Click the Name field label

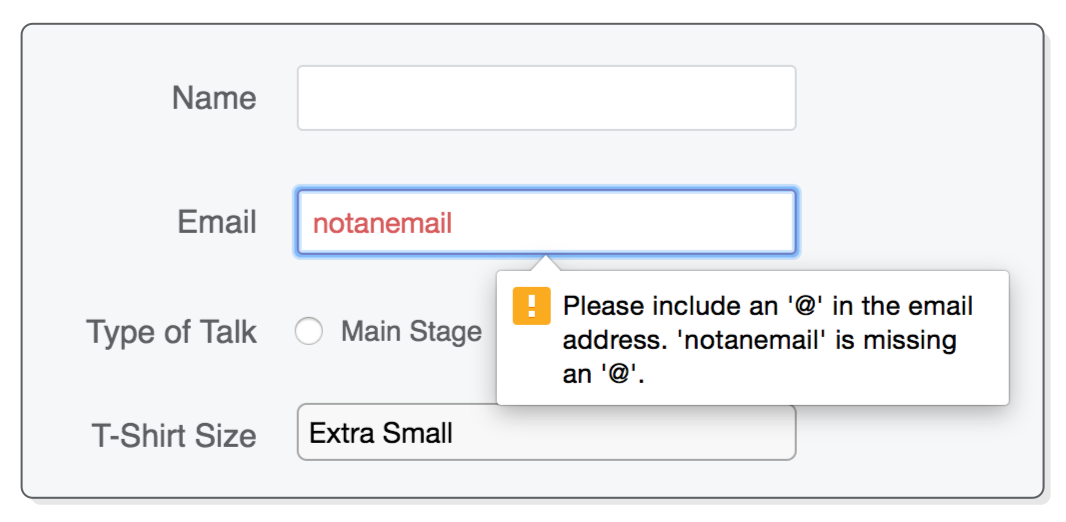(214, 98)
